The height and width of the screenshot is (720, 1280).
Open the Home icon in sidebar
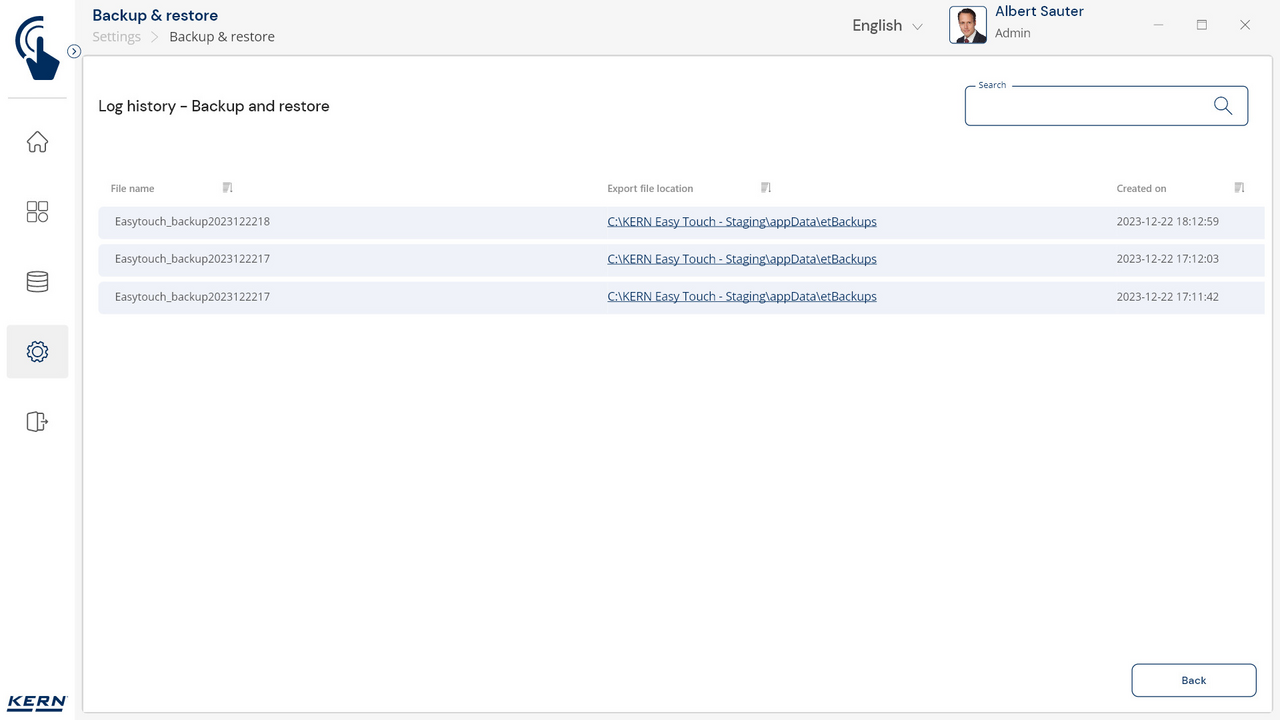coord(37,142)
